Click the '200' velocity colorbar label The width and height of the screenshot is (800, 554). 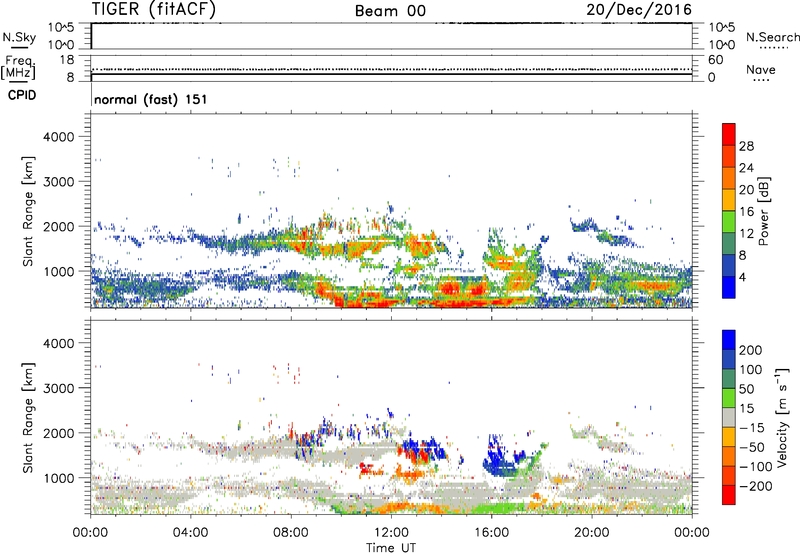pyautogui.click(x=751, y=350)
